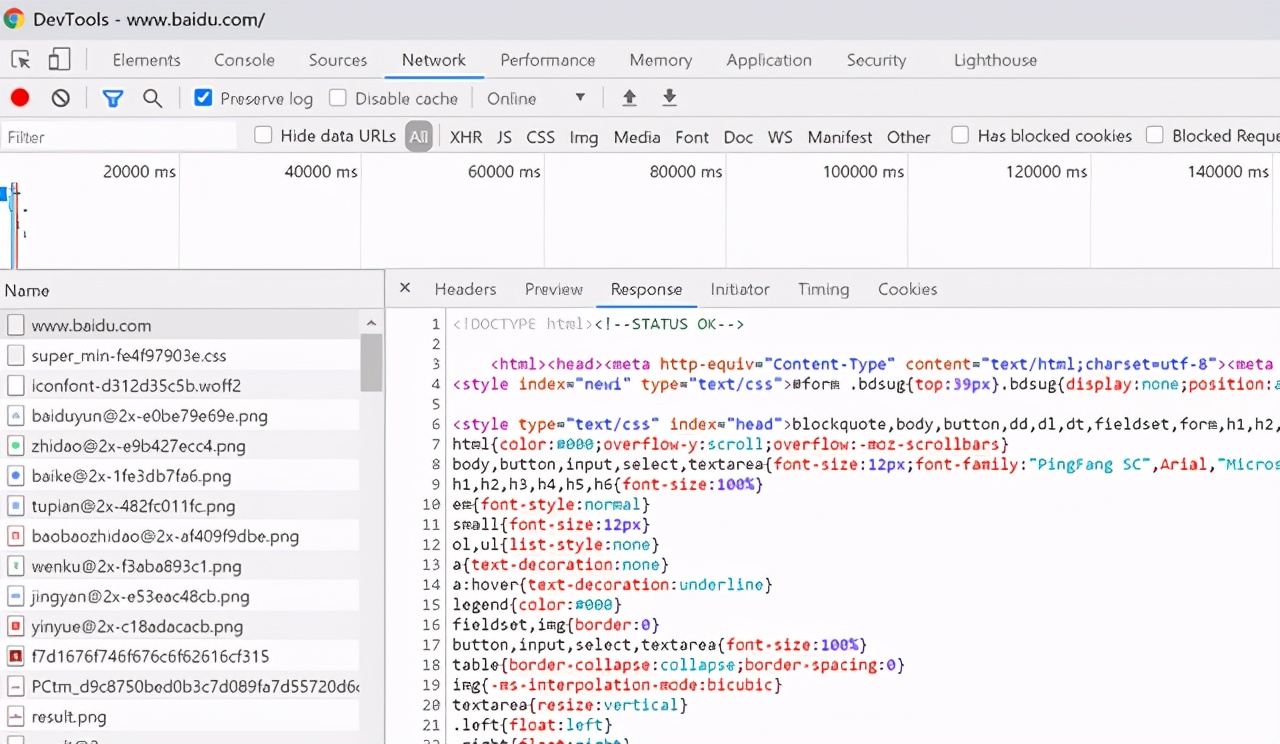Image resolution: width=1280 pixels, height=744 pixels.
Task: Click the inspect element picker icon
Action: pyautogui.click(x=21, y=60)
